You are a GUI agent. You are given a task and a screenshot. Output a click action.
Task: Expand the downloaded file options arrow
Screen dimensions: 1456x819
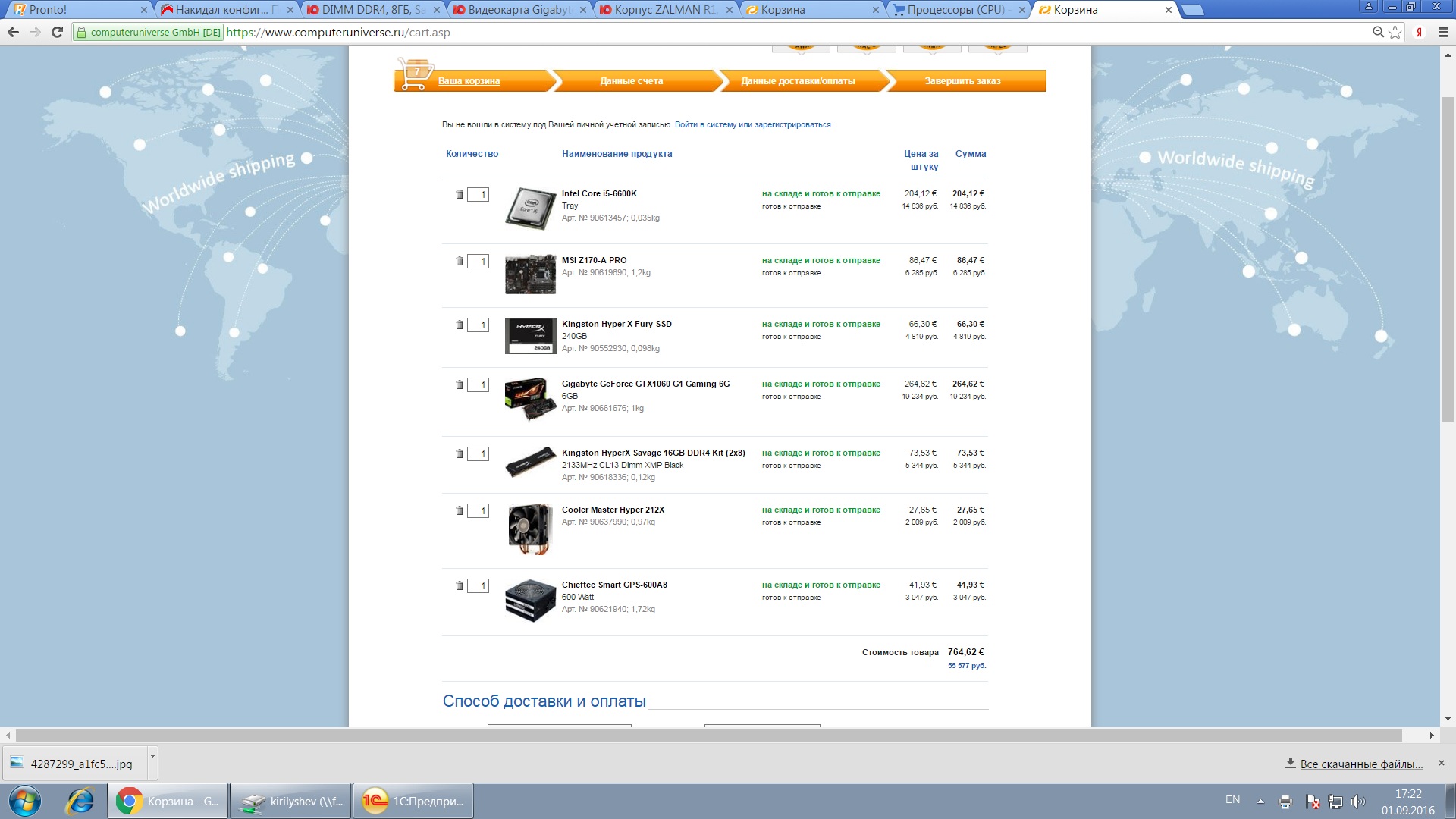coord(152,756)
